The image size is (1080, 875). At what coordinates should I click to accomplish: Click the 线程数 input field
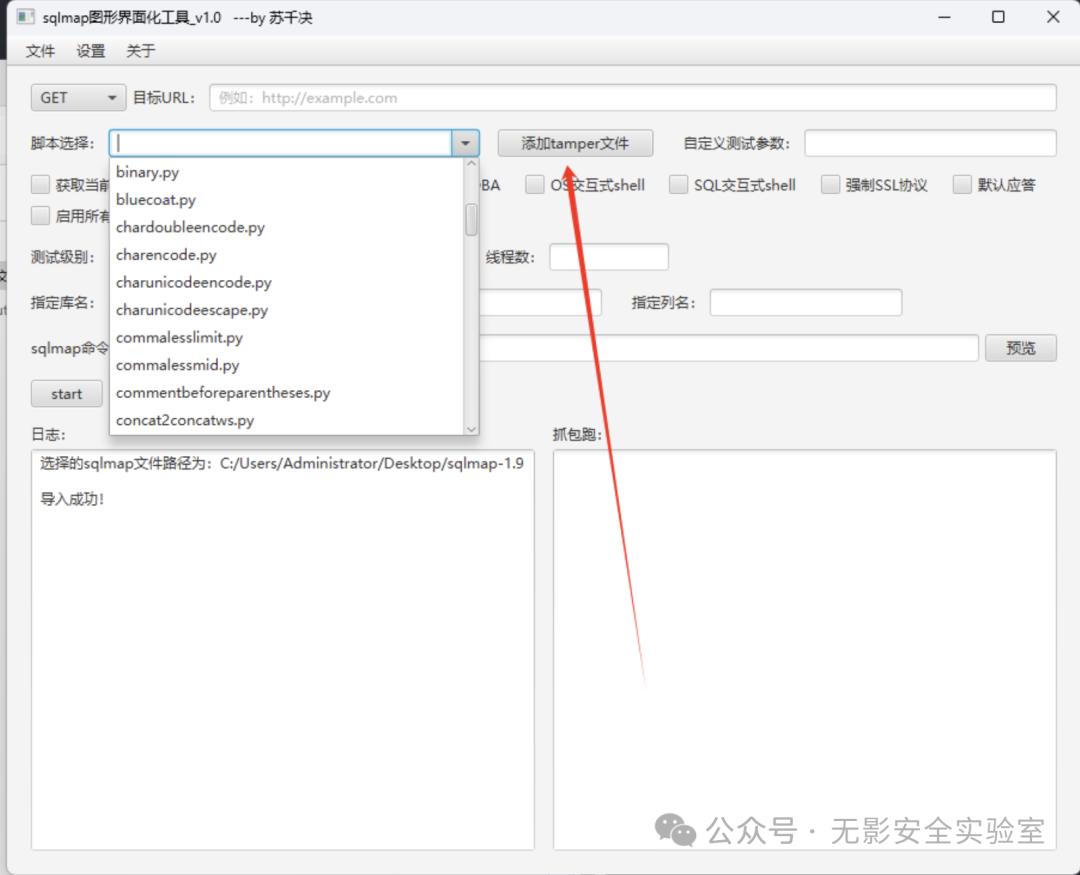pyautogui.click(x=609, y=257)
